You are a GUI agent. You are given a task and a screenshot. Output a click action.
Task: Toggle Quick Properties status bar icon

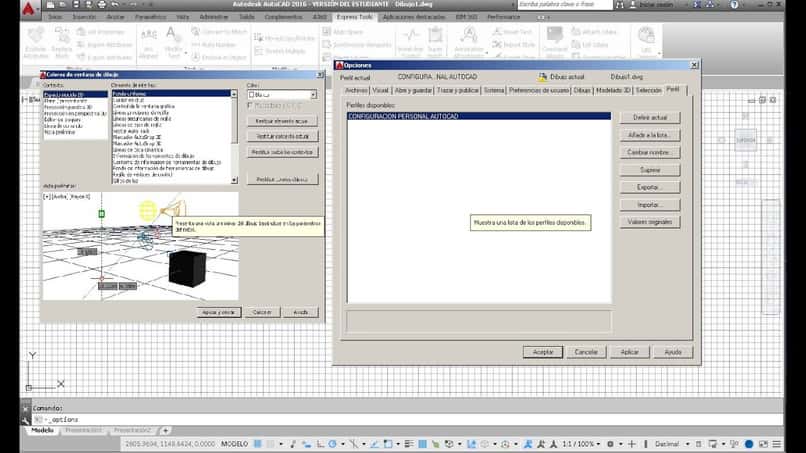699,444
